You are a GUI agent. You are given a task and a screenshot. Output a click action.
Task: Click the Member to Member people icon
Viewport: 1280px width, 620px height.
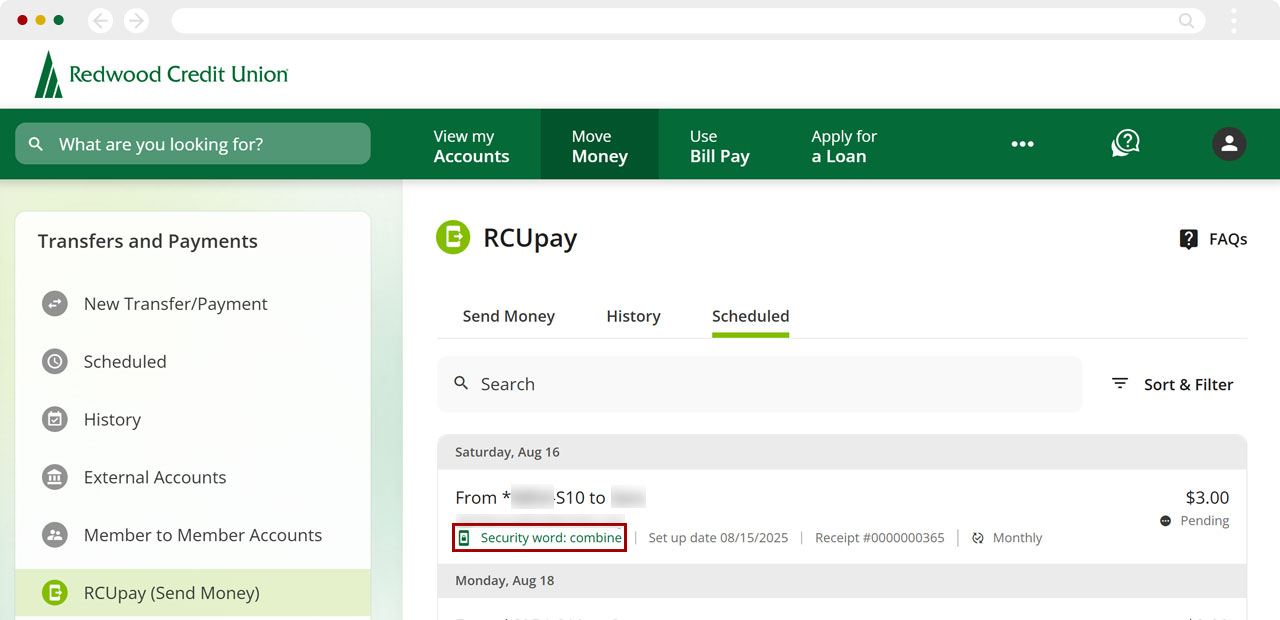point(55,535)
